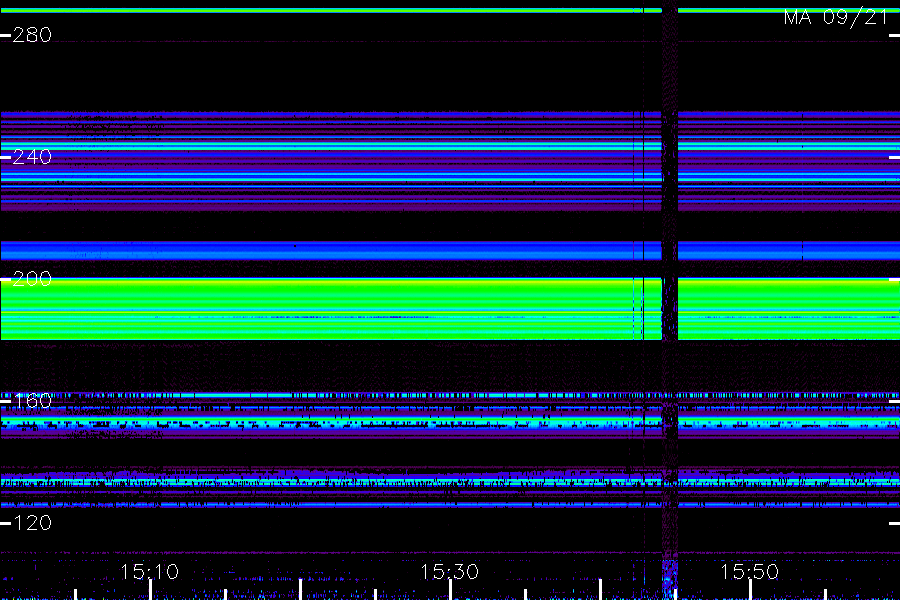Click the 15:10 time axis label
The image size is (900, 600).
pyautogui.click(x=149, y=572)
